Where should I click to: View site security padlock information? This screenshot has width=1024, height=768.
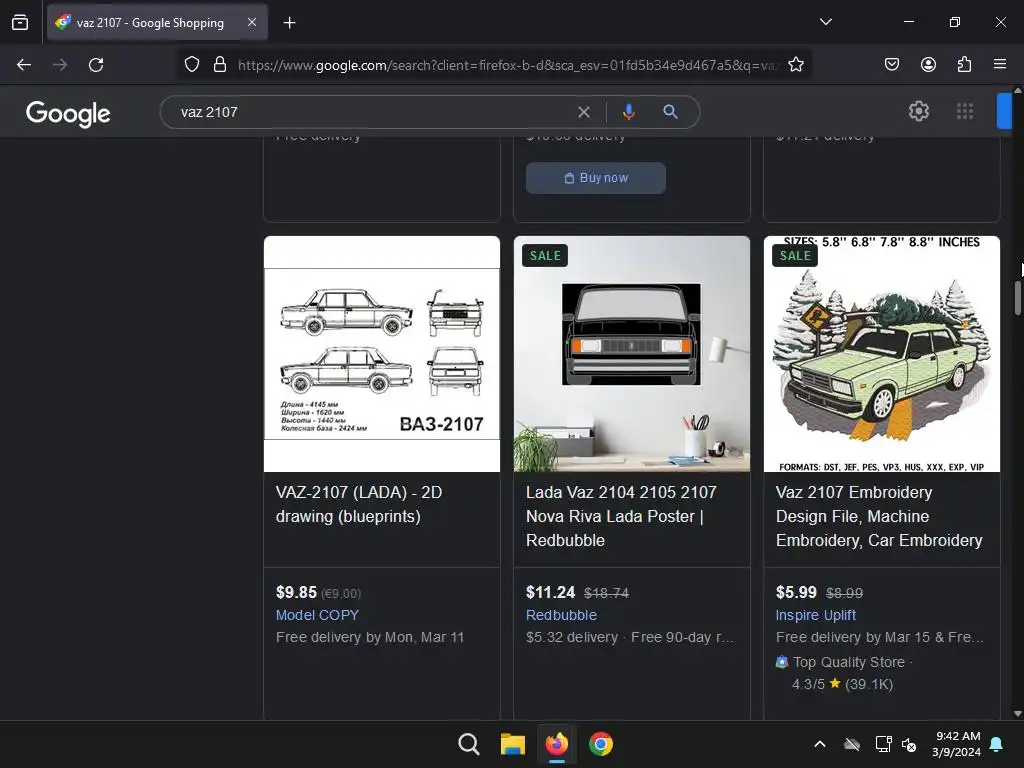pos(220,65)
